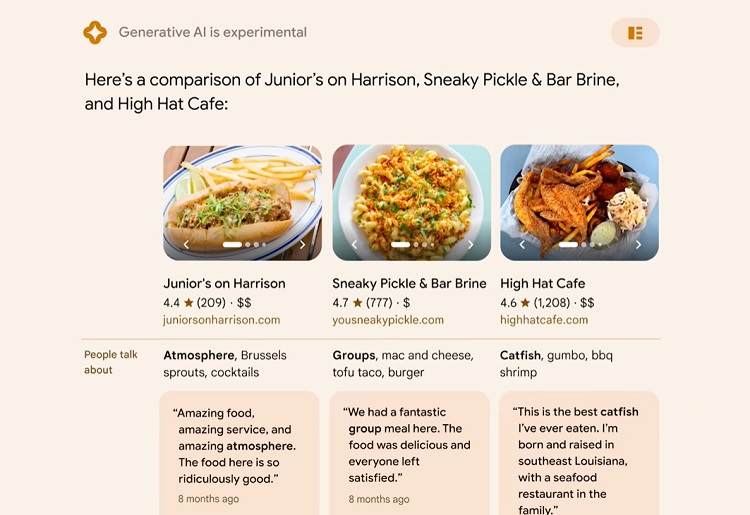Open the "fantastic group meal" review card
The height and width of the screenshot is (515, 750).
point(409,453)
